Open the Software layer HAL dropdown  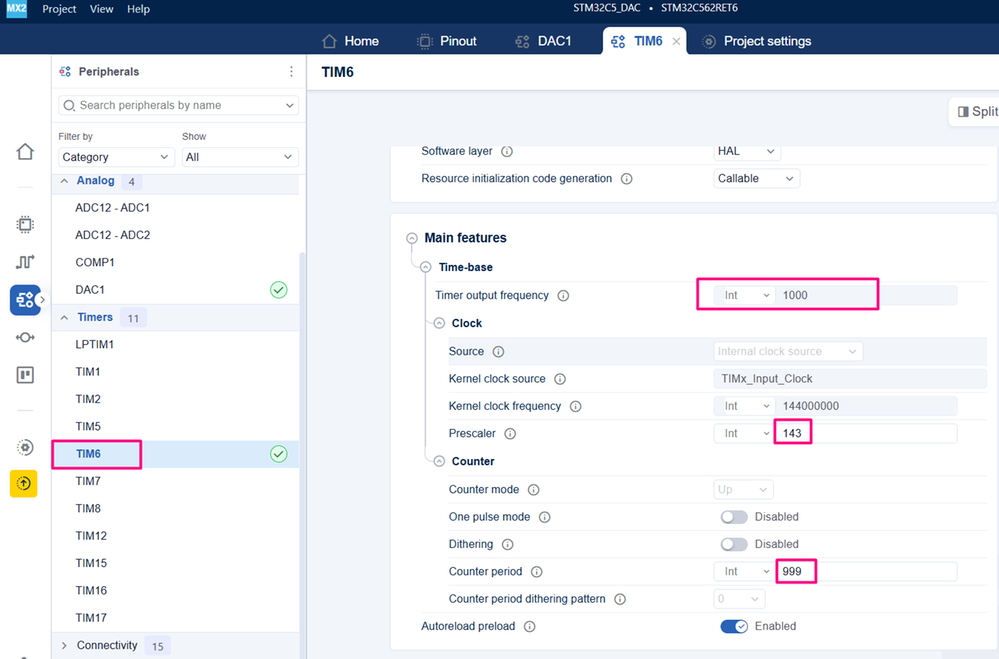pos(746,151)
